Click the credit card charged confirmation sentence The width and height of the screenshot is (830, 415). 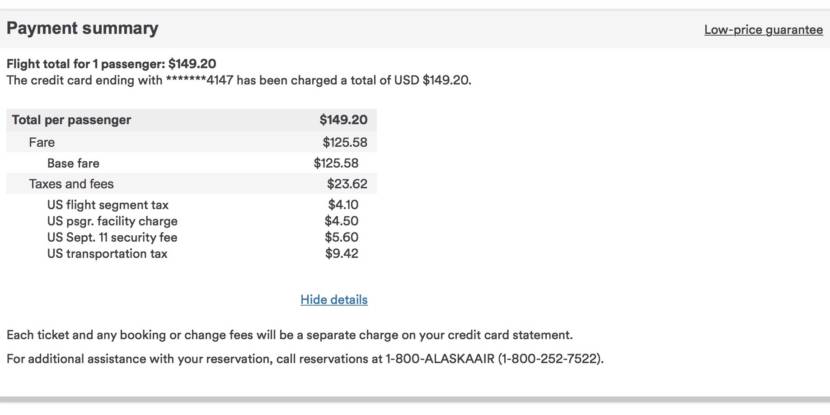click(239, 80)
